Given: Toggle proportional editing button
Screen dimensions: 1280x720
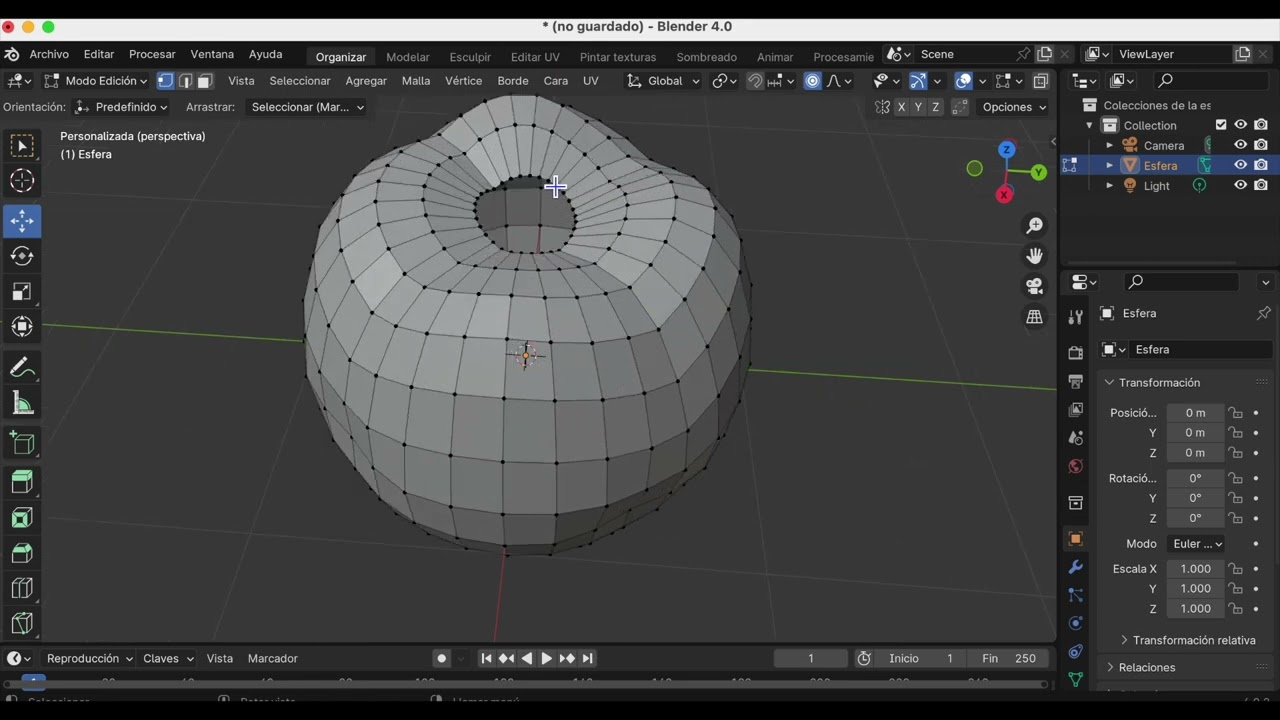Looking at the screenshot, I should [x=812, y=81].
